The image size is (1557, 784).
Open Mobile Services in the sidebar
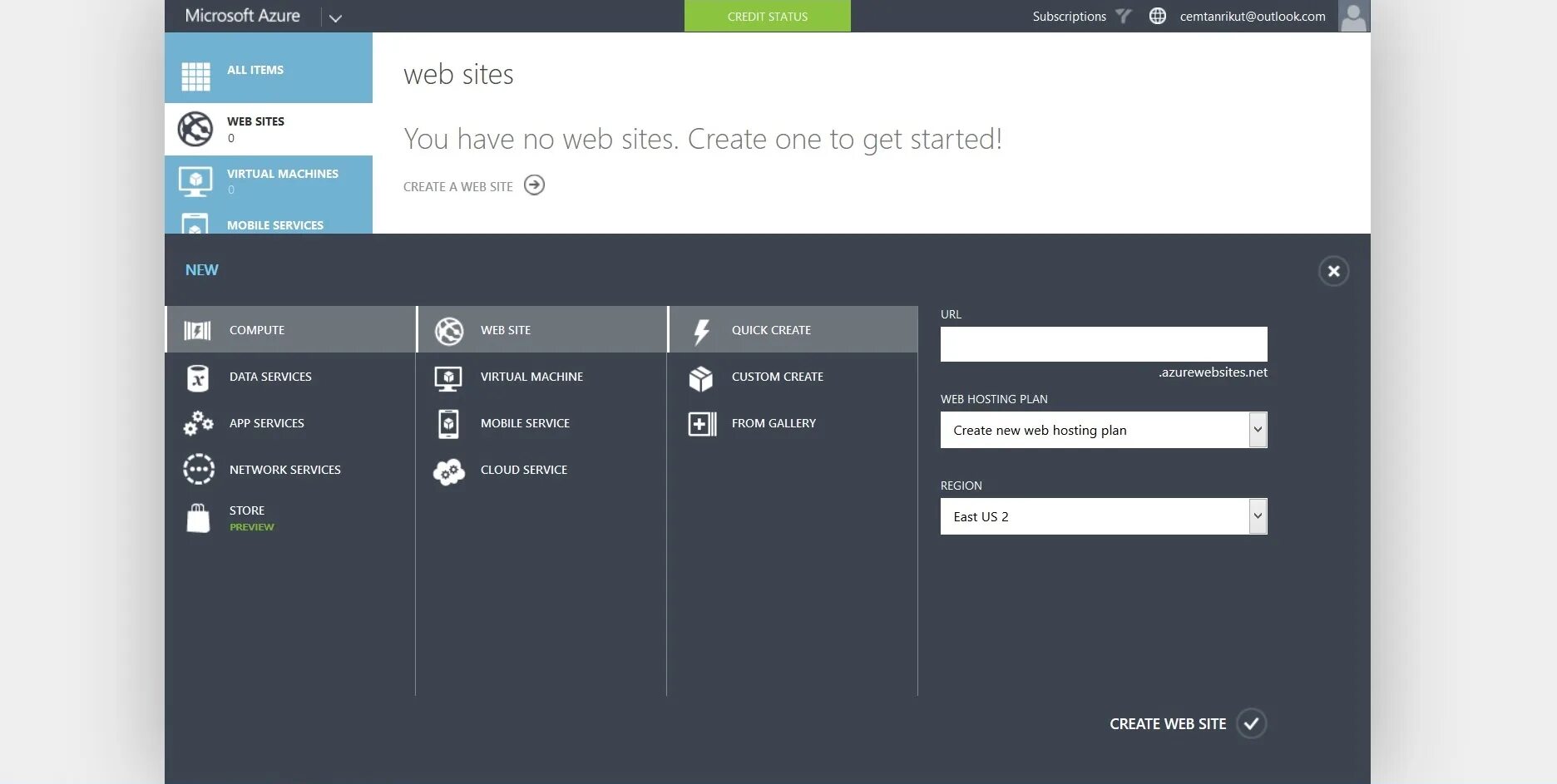[x=275, y=225]
